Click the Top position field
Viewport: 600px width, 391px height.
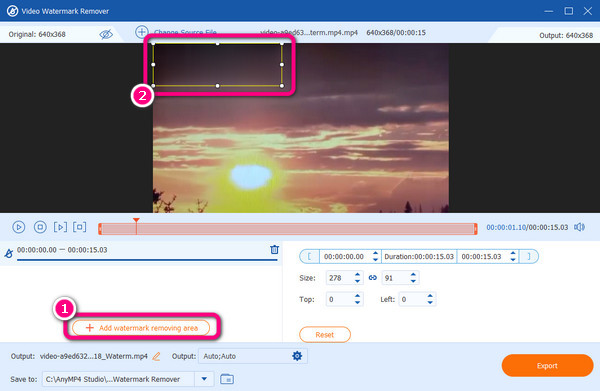pos(339,299)
